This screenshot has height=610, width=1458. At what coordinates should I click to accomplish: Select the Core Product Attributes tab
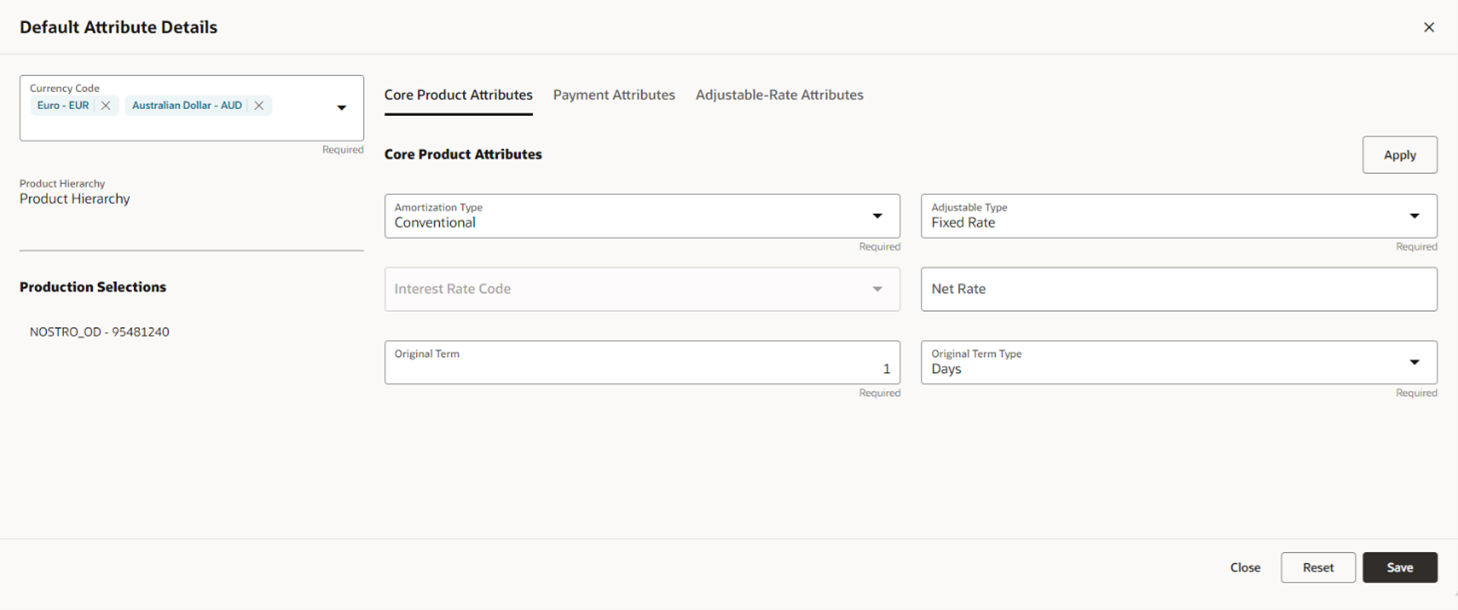(458, 95)
